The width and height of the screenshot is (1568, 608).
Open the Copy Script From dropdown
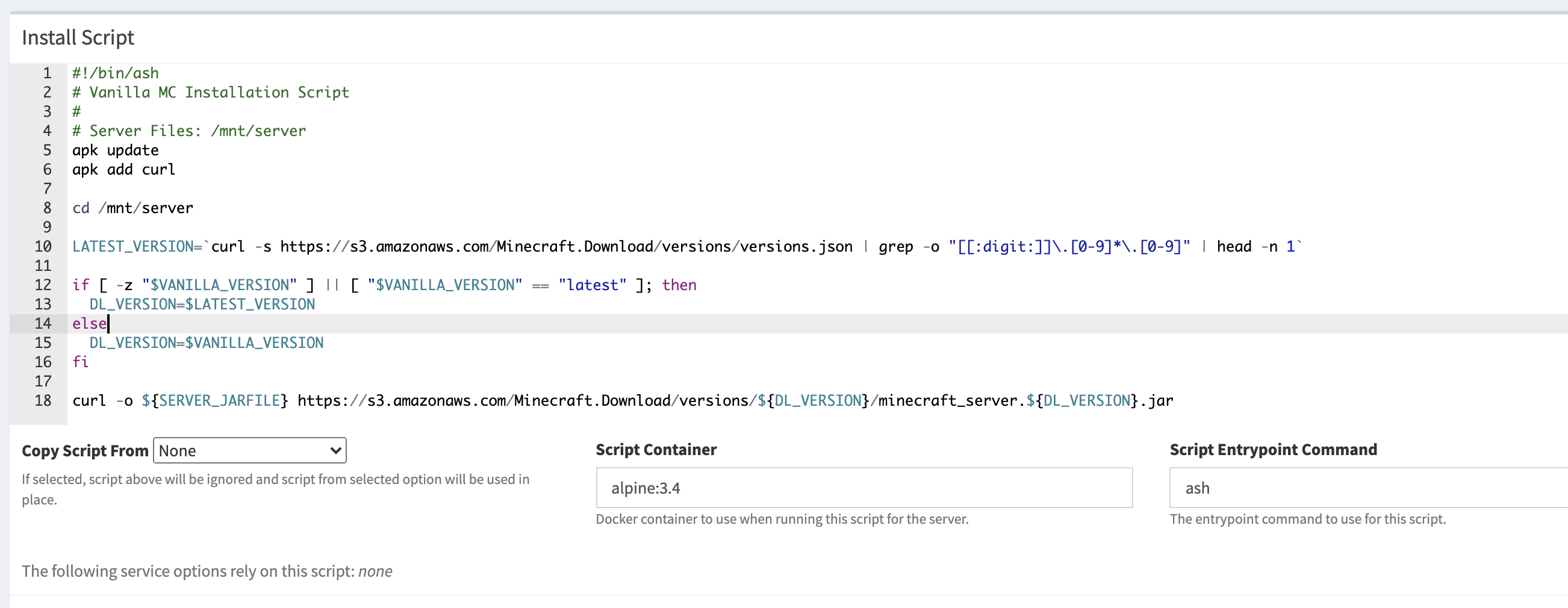pyautogui.click(x=249, y=450)
